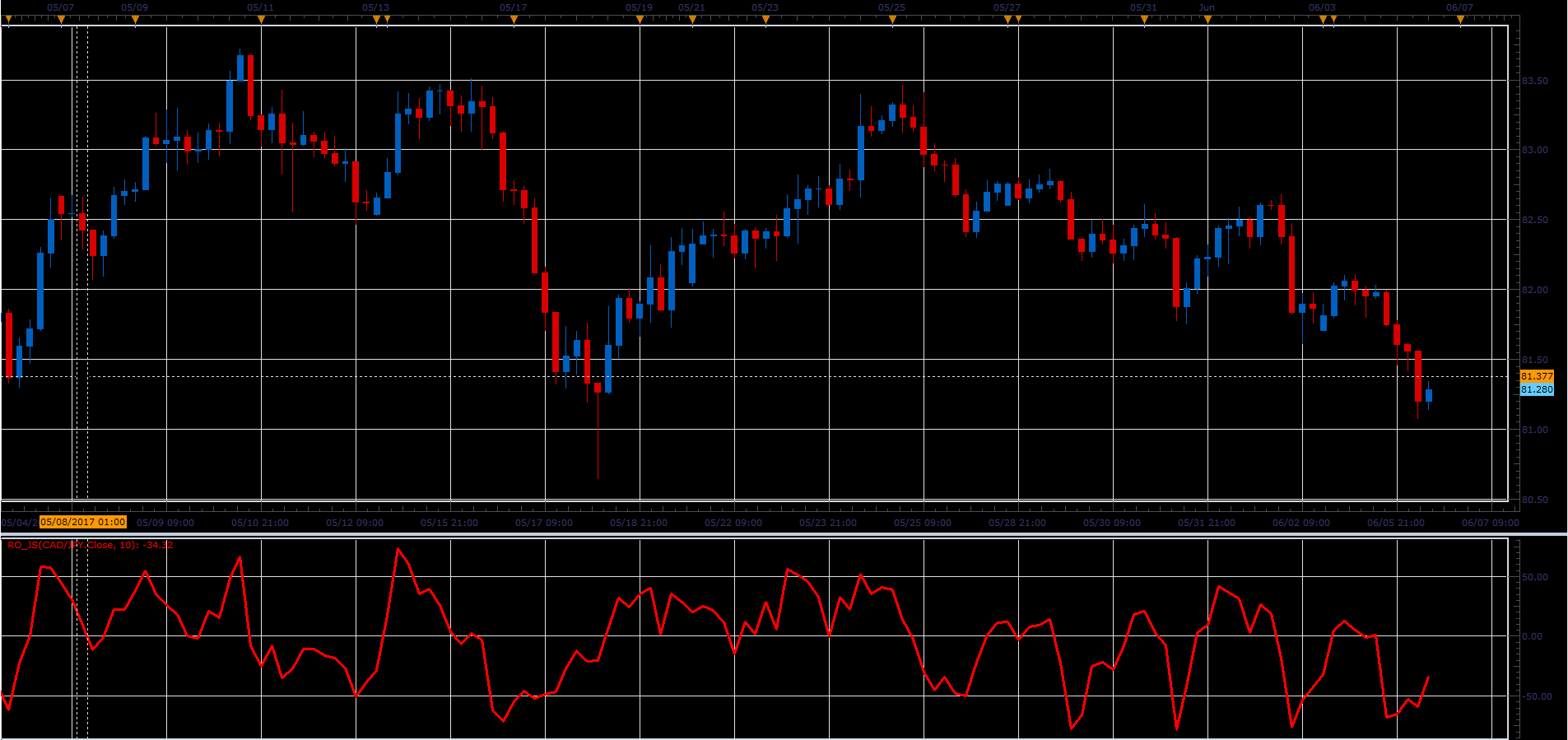Click the '05/22 09:00' time axis label

pos(733,523)
